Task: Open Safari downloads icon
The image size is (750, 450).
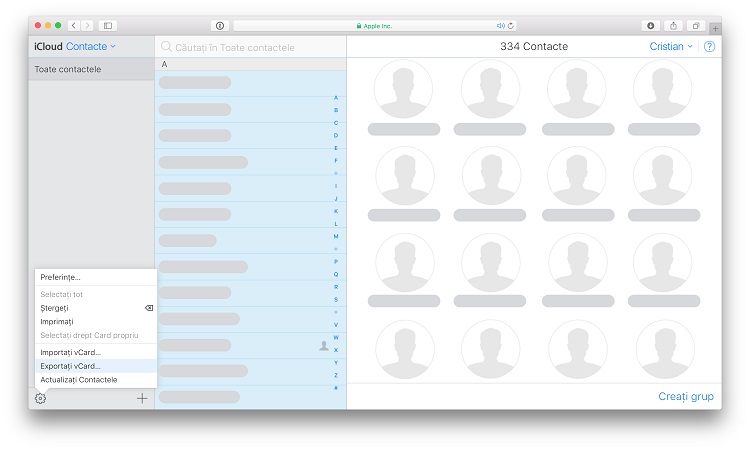Action: pos(651,25)
